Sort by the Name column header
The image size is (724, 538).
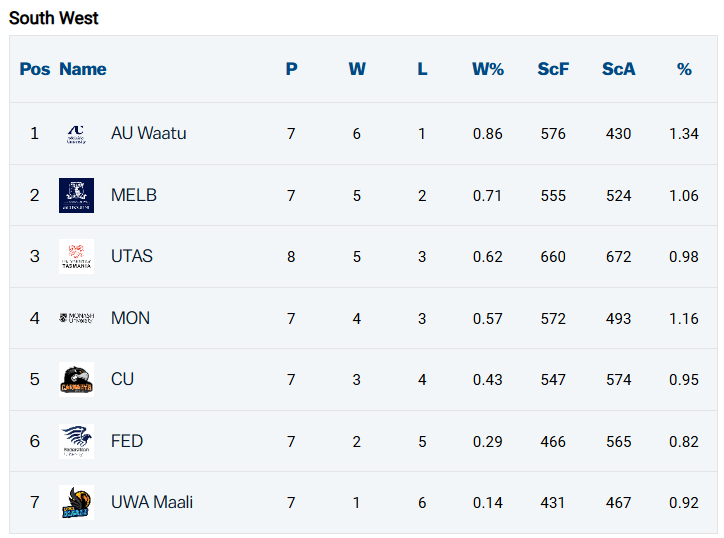pyautogui.click(x=83, y=69)
